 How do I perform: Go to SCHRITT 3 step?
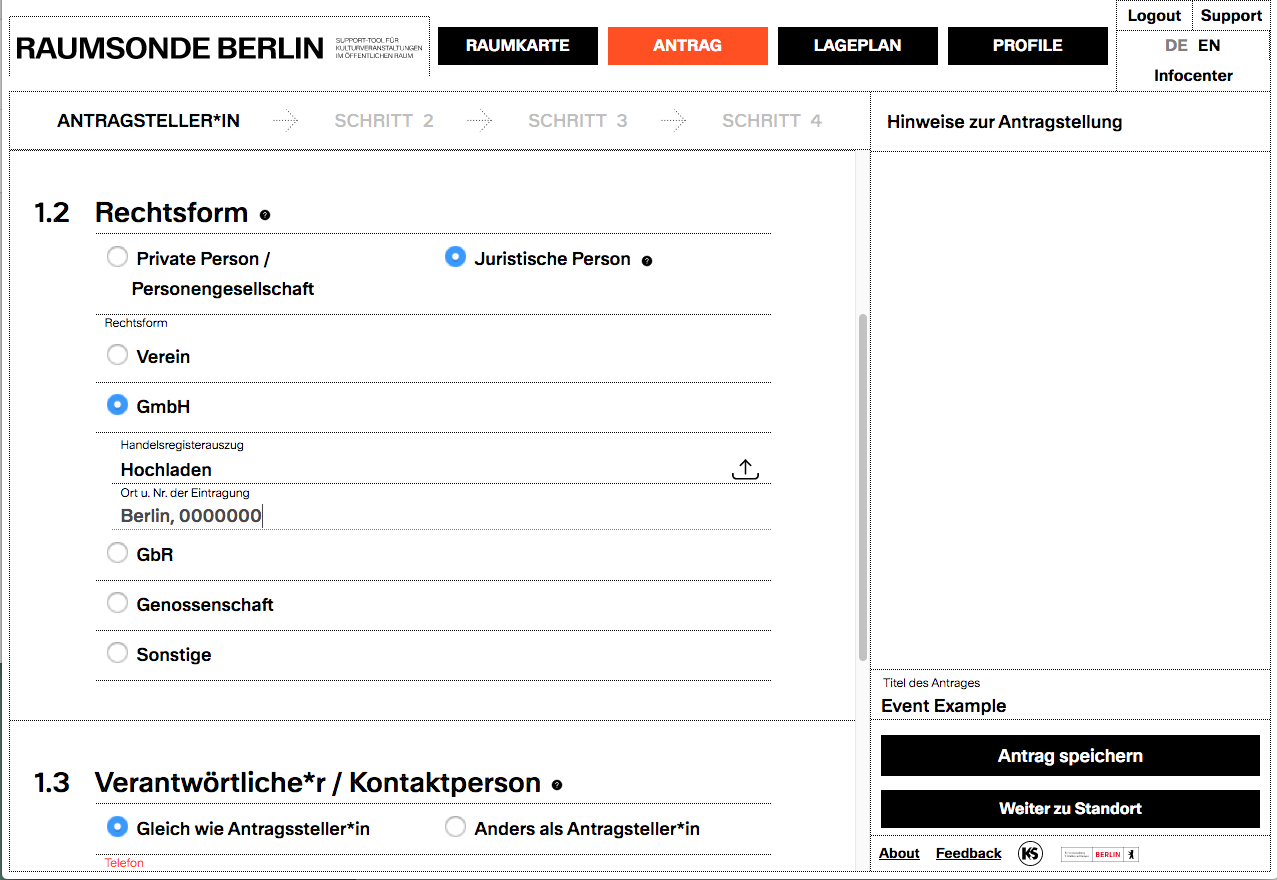[x=578, y=121]
